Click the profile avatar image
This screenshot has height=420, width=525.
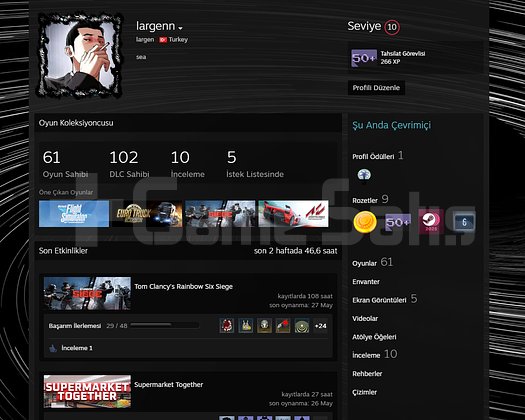tap(80, 55)
